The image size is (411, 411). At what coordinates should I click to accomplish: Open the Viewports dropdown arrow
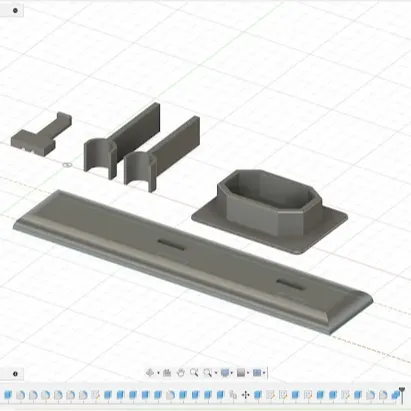point(264,373)
